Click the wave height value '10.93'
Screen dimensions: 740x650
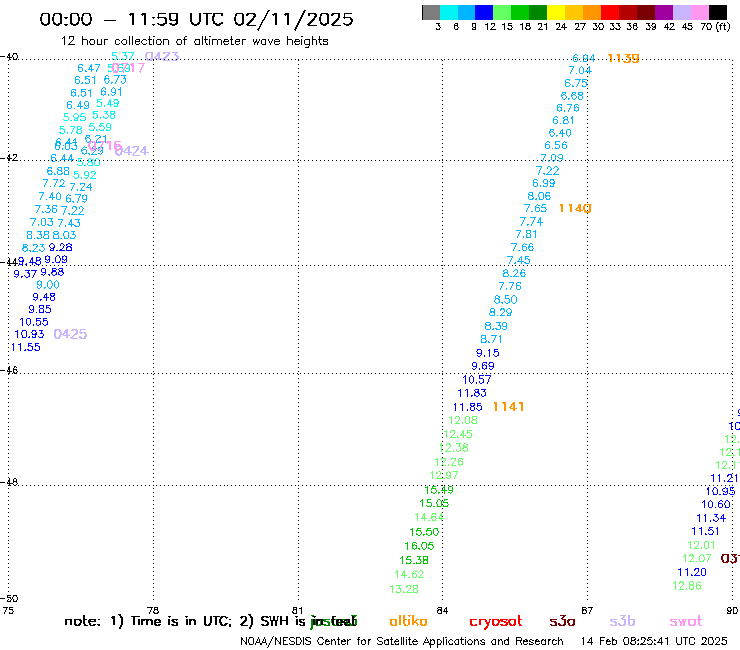[x=29, y=334]
